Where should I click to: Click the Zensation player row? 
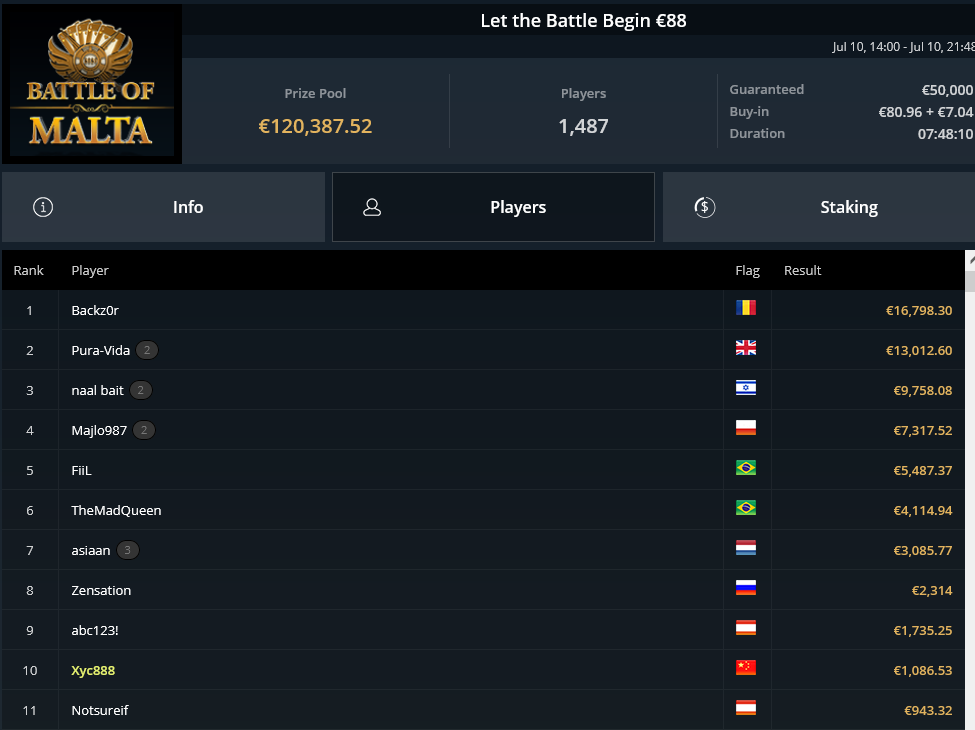coord(483,590)
